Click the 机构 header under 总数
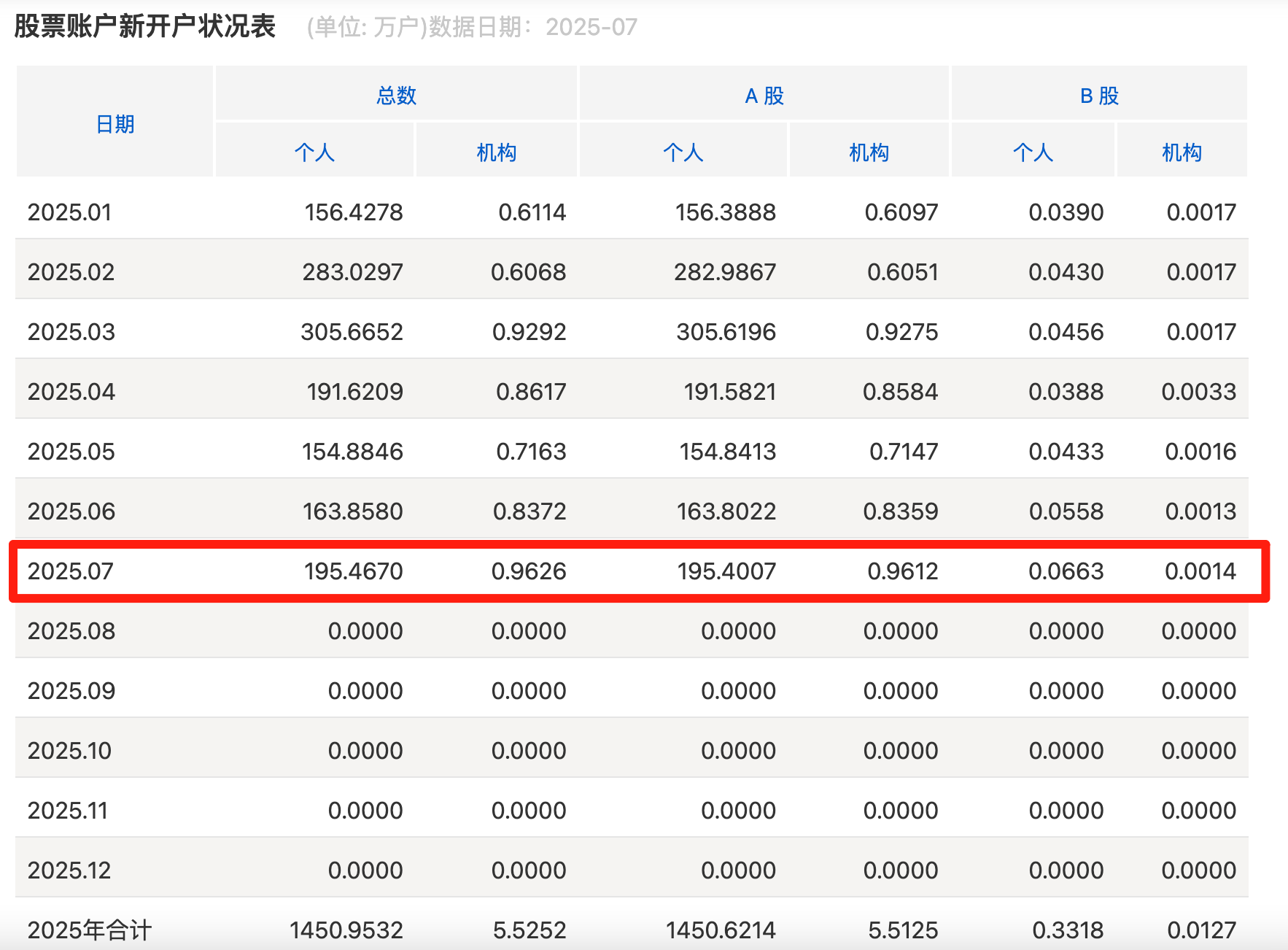Screen dimensions: 1288x950 496,151
